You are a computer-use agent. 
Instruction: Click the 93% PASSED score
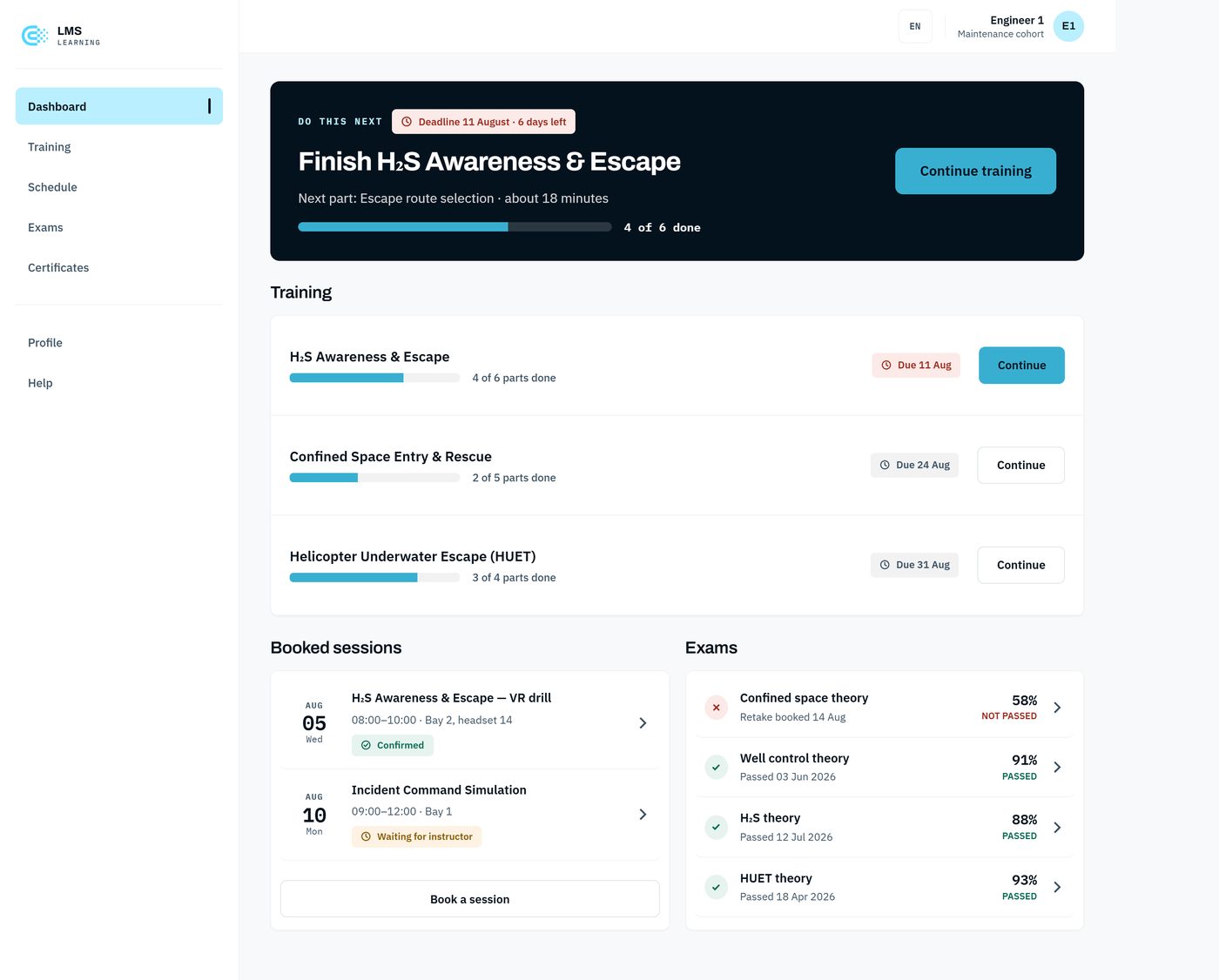pyautogui.click(x=1020, y=887)
